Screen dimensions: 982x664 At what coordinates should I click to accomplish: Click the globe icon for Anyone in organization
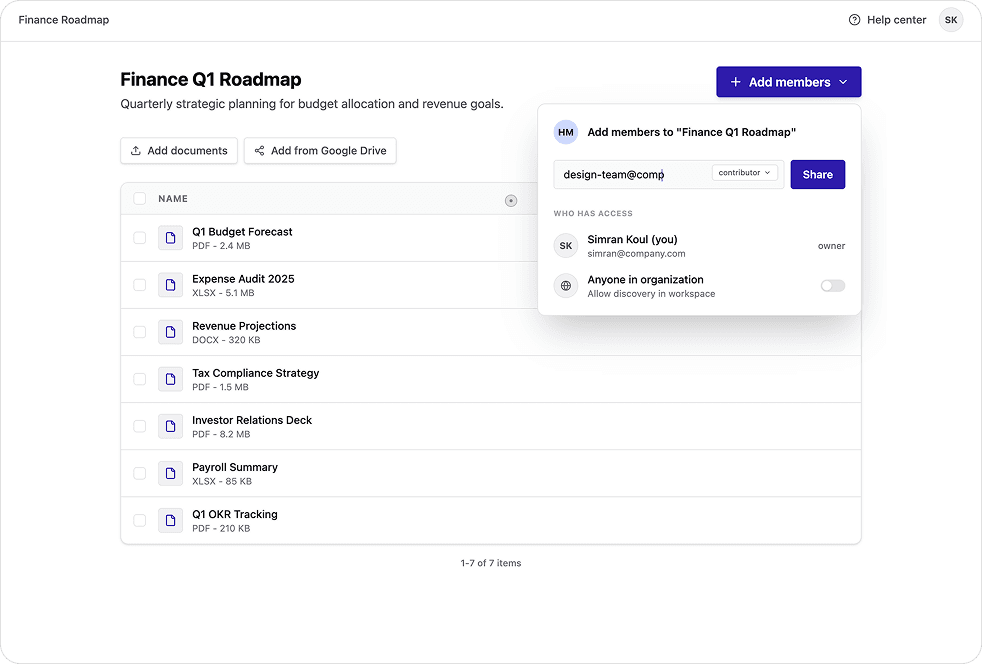[566, 286]
